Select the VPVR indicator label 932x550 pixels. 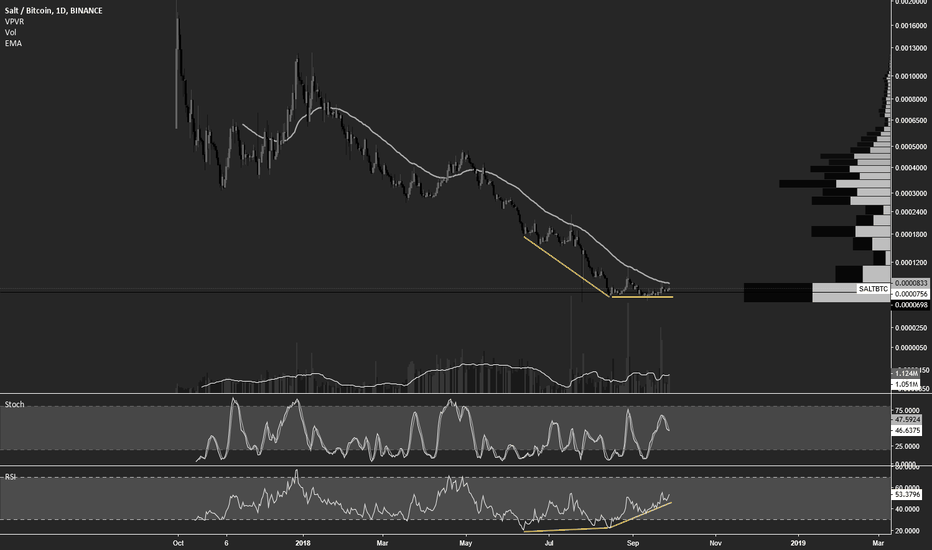(x=14, y=21)
